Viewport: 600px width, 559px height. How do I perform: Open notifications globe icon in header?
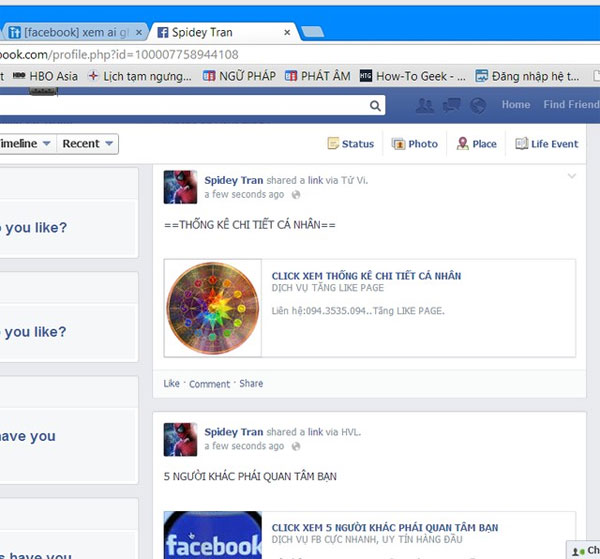[478, 105]
